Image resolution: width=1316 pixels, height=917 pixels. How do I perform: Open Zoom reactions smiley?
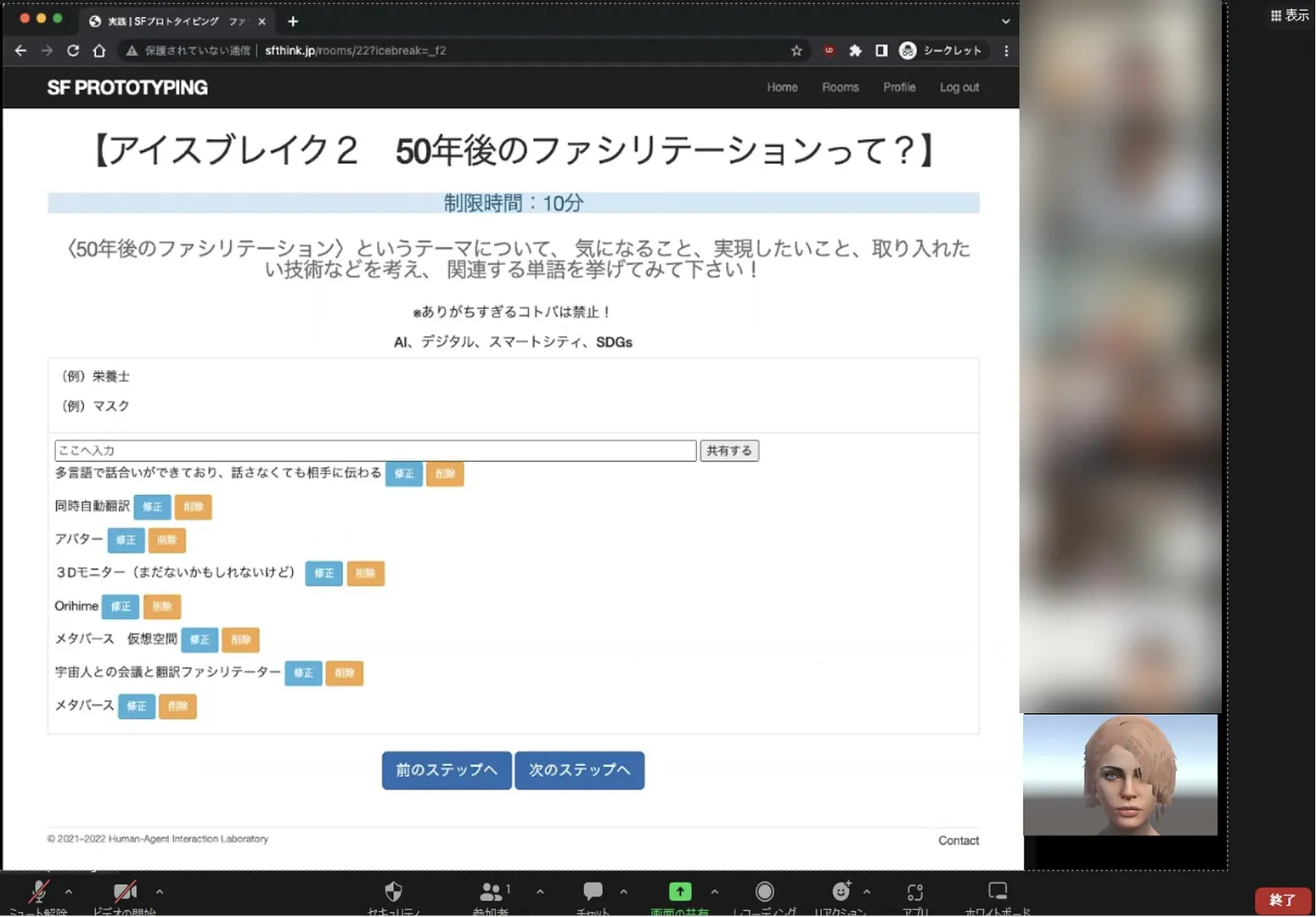841,891
